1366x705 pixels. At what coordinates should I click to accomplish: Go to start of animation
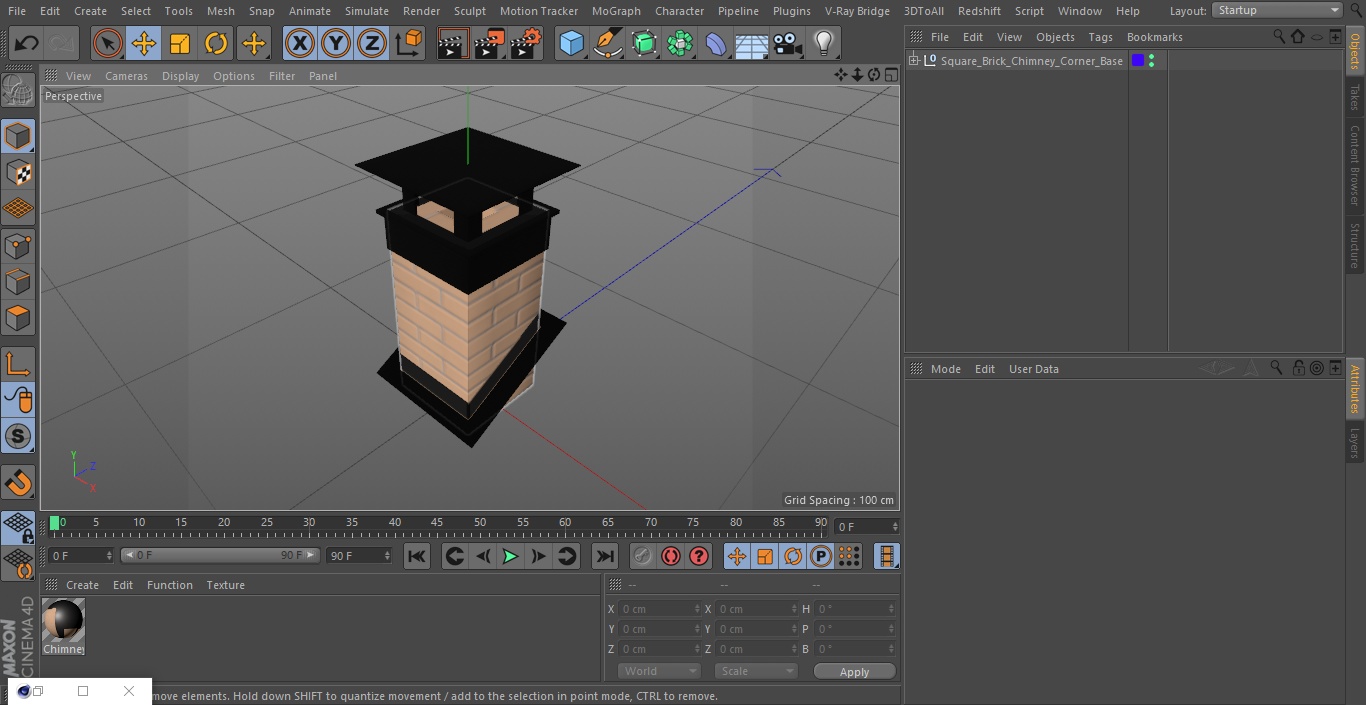[x=417, y=557]
